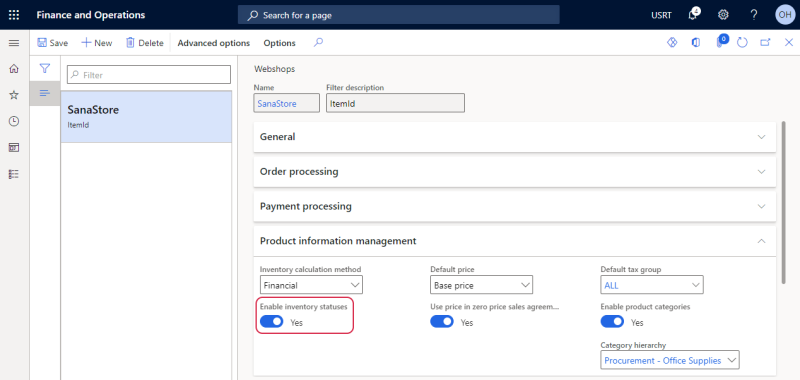800x380 pixels.
Task: Click the Save button
Action: [53, 43]
